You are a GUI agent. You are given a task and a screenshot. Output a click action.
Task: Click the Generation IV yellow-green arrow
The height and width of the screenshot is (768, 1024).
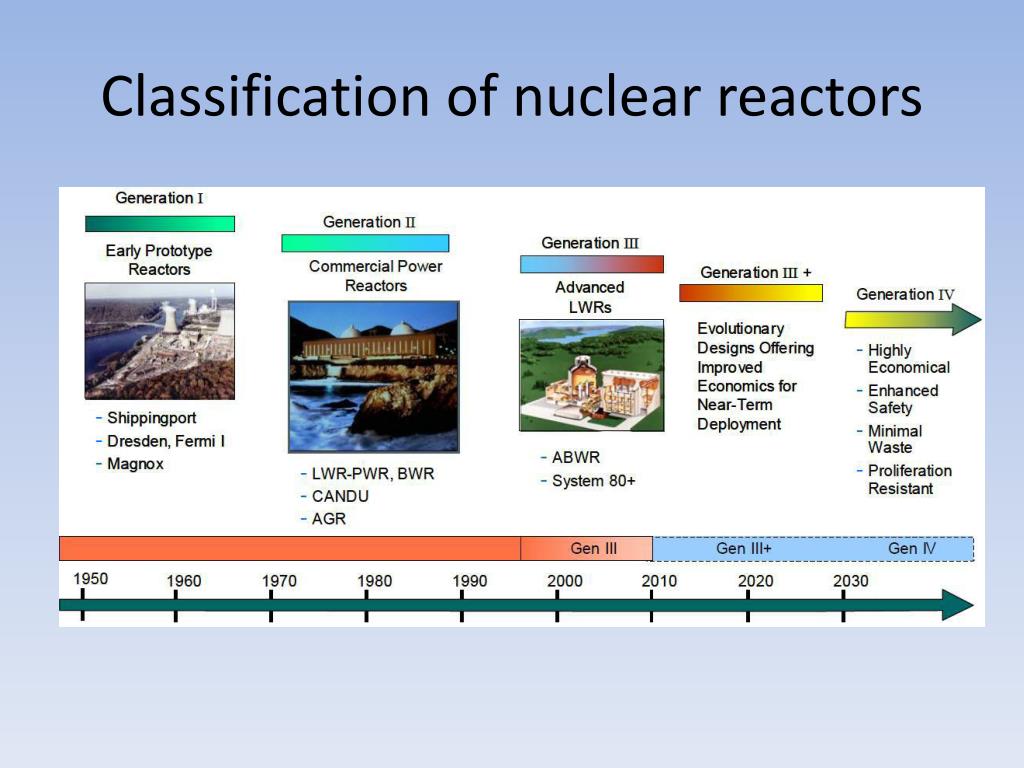point(913,320)
